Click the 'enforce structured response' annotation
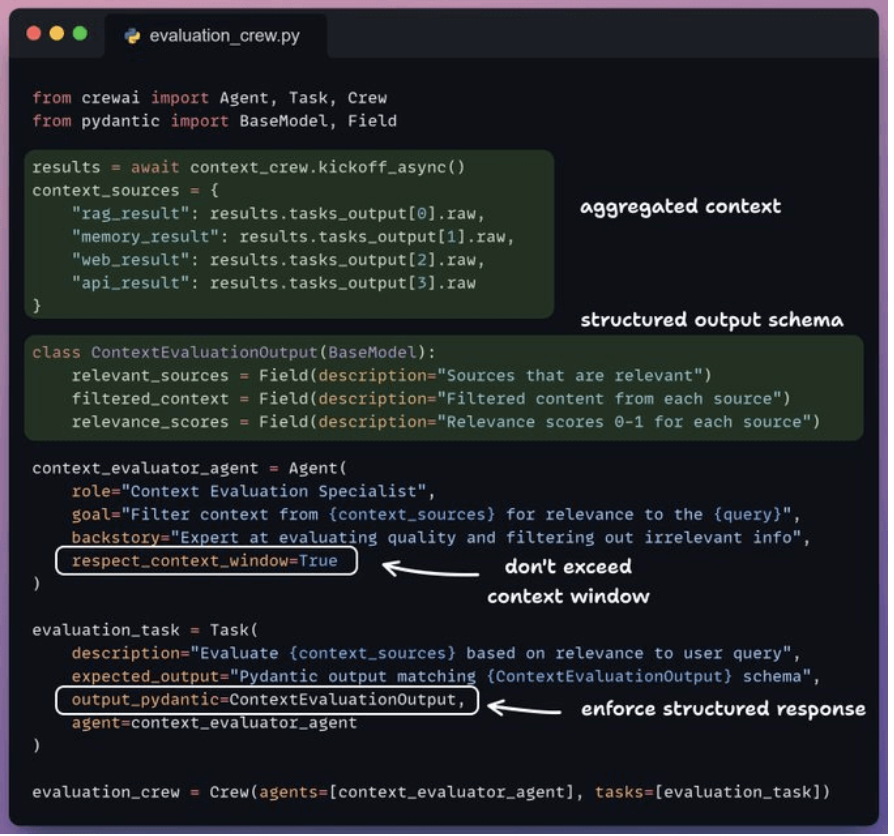894x836 pixels. point(723,709)
